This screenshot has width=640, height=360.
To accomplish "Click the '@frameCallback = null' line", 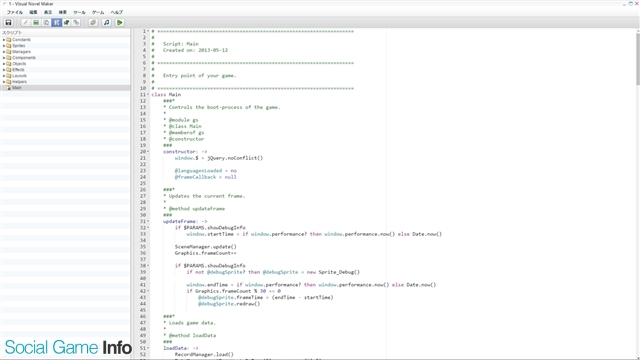I will 206,177.
